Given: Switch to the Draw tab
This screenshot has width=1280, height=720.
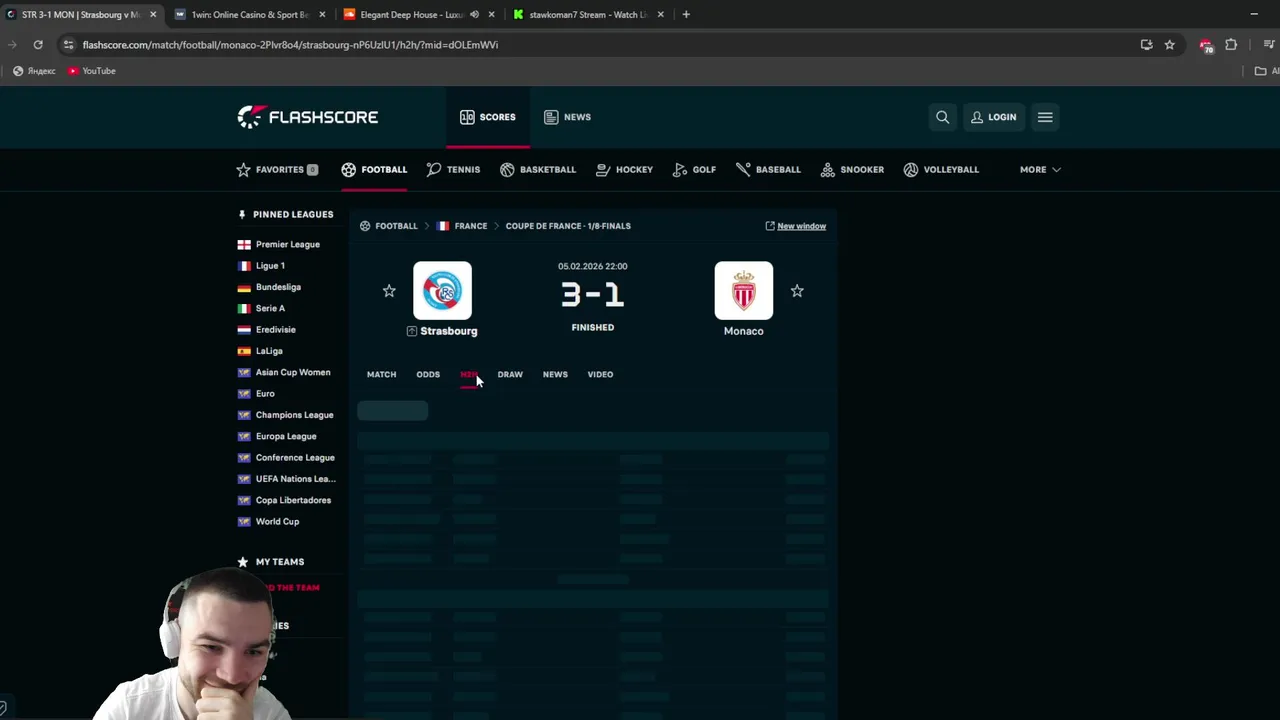Looking at the screenshot, I should click(x=510, y=375).
